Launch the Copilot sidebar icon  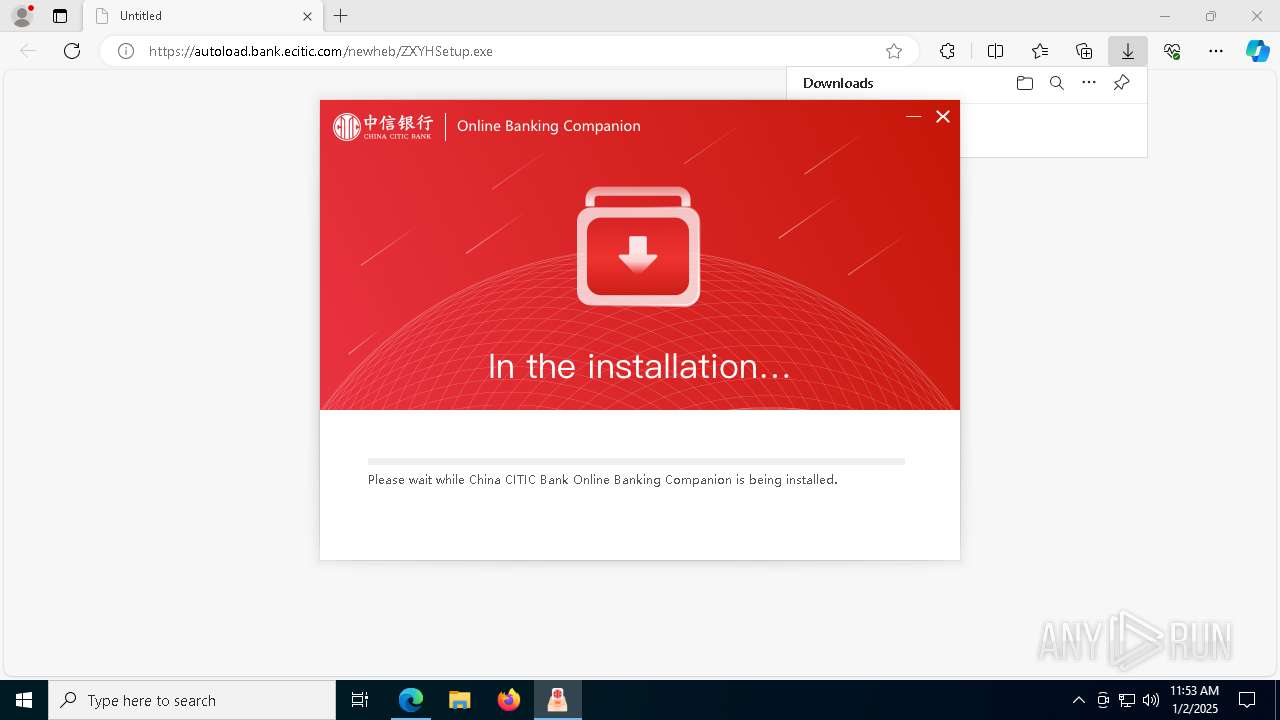pos(1258,51)
